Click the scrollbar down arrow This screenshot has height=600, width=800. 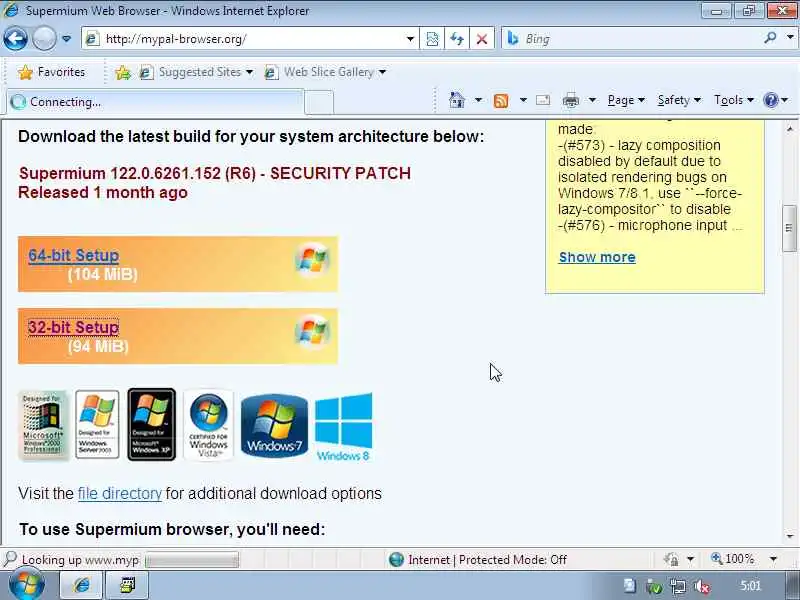coord(790,536)
